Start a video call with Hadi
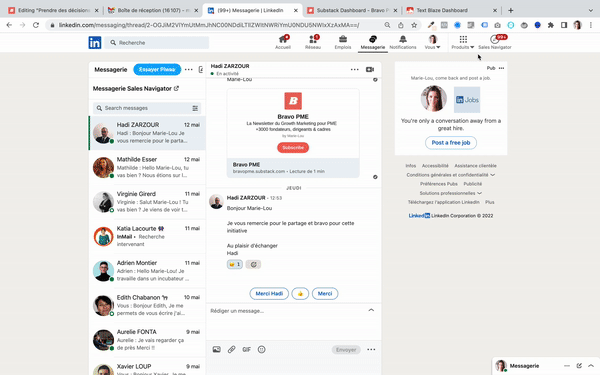The height and width of the screenshot is (375, 600). [x=370, y=69]
